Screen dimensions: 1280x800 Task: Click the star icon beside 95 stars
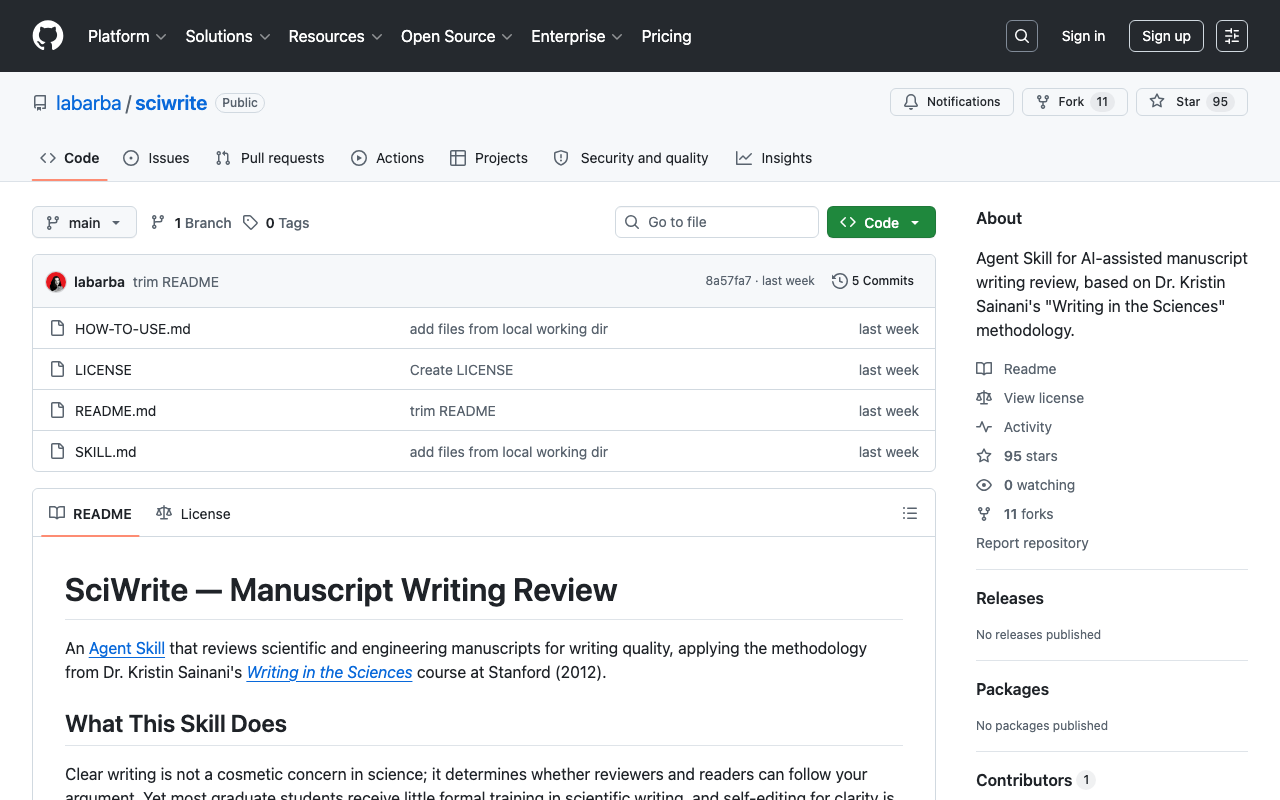984,456
